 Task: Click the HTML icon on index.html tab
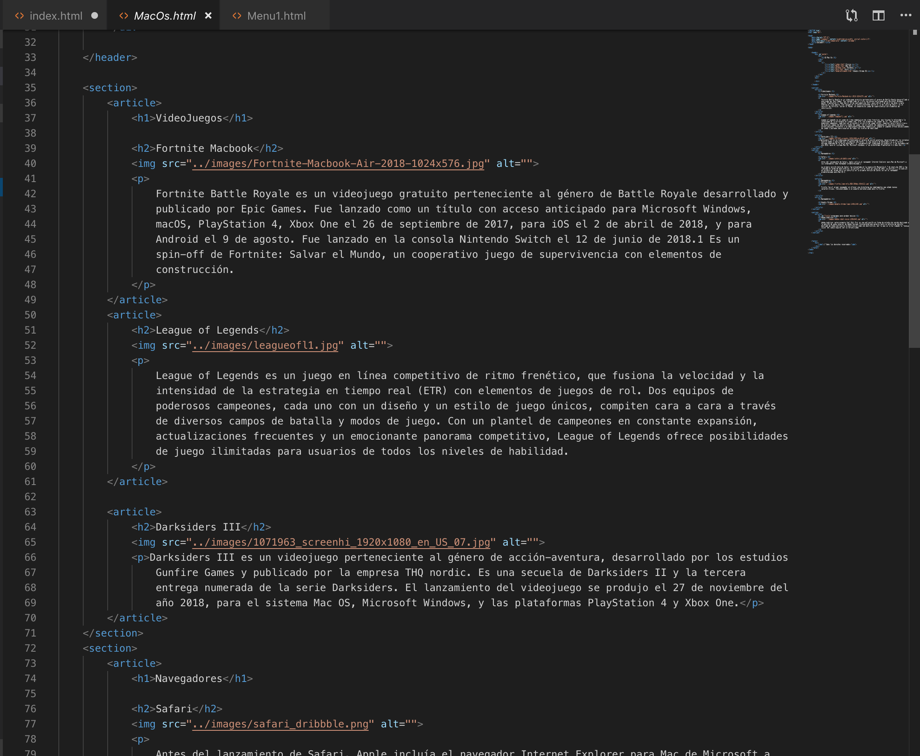click(x=21, y=15)
